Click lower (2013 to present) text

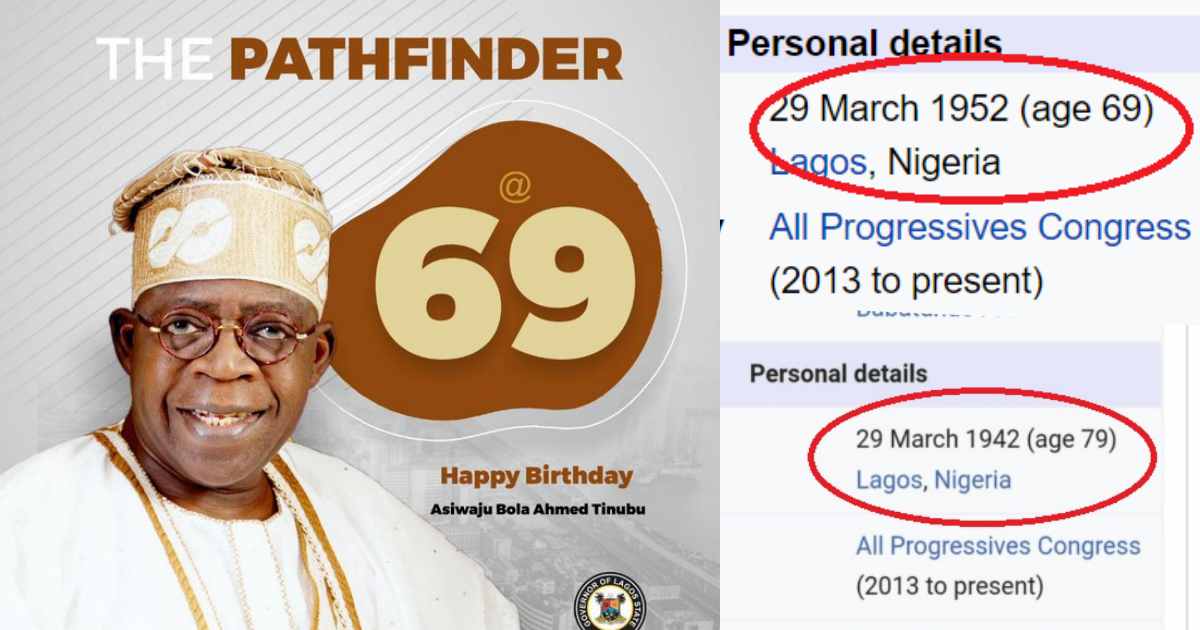pyautogui.click(x=949, y=585)
